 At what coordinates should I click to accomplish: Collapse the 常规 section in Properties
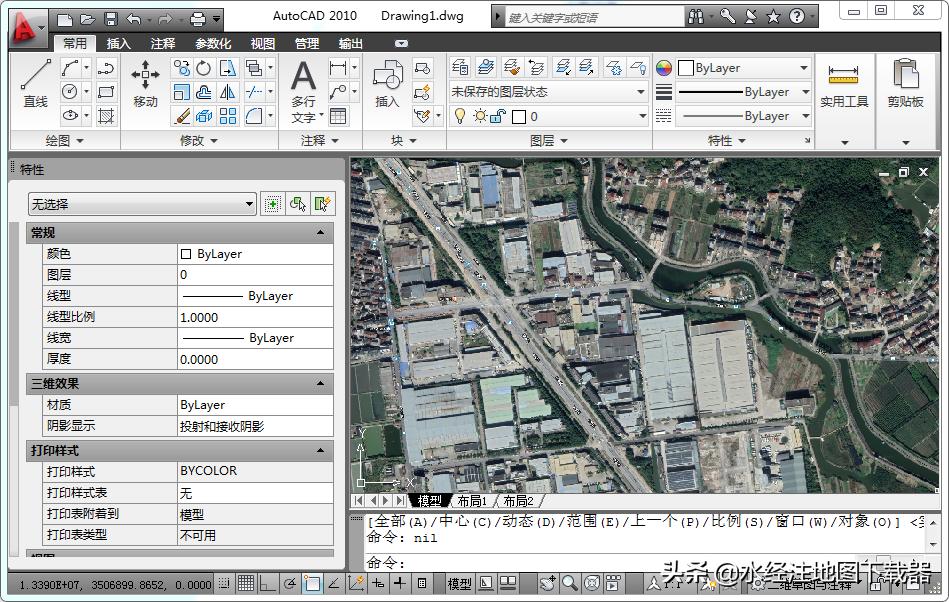click(320, 233)
